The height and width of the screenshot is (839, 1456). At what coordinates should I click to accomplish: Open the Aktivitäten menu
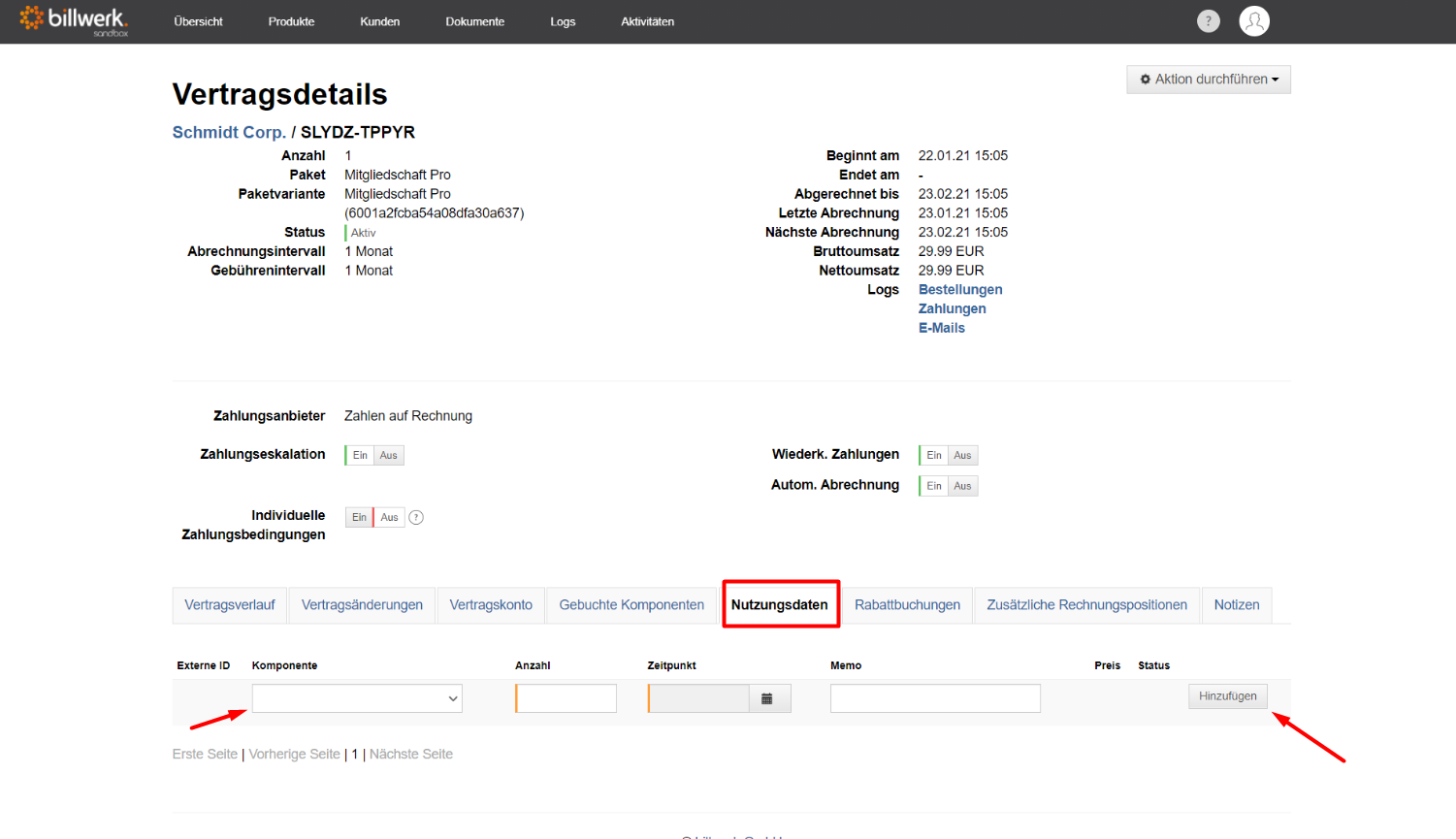pos(647,21)
